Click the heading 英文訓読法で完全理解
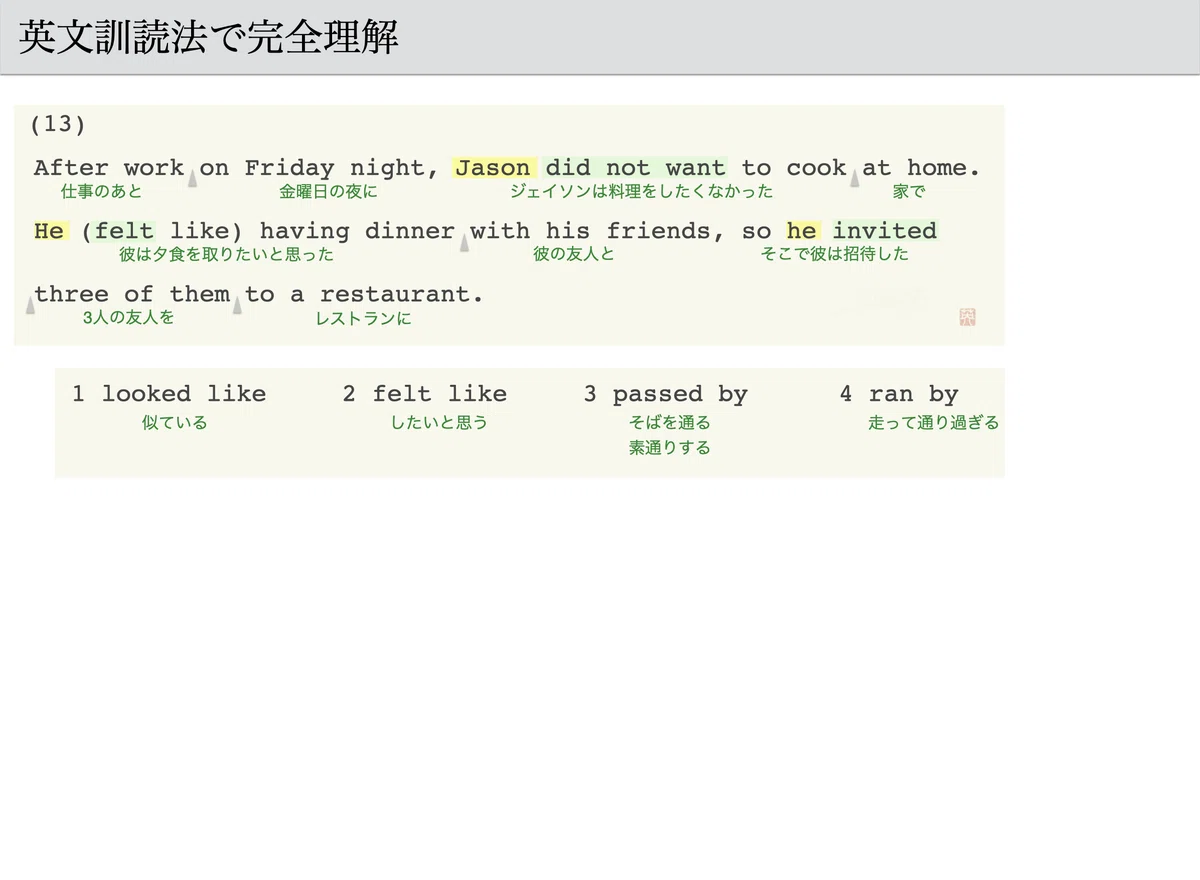The image size is (1200, 880). [x=209, y=37]
